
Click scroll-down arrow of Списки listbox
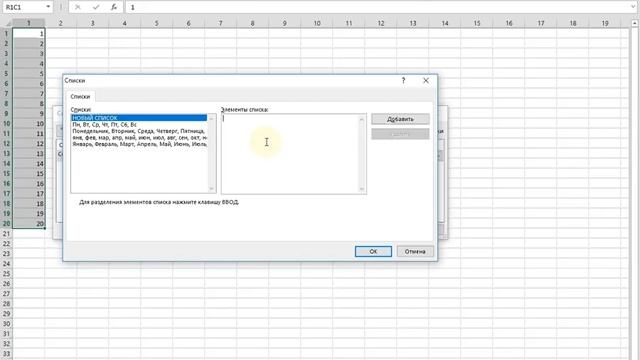tap(211, 189)
